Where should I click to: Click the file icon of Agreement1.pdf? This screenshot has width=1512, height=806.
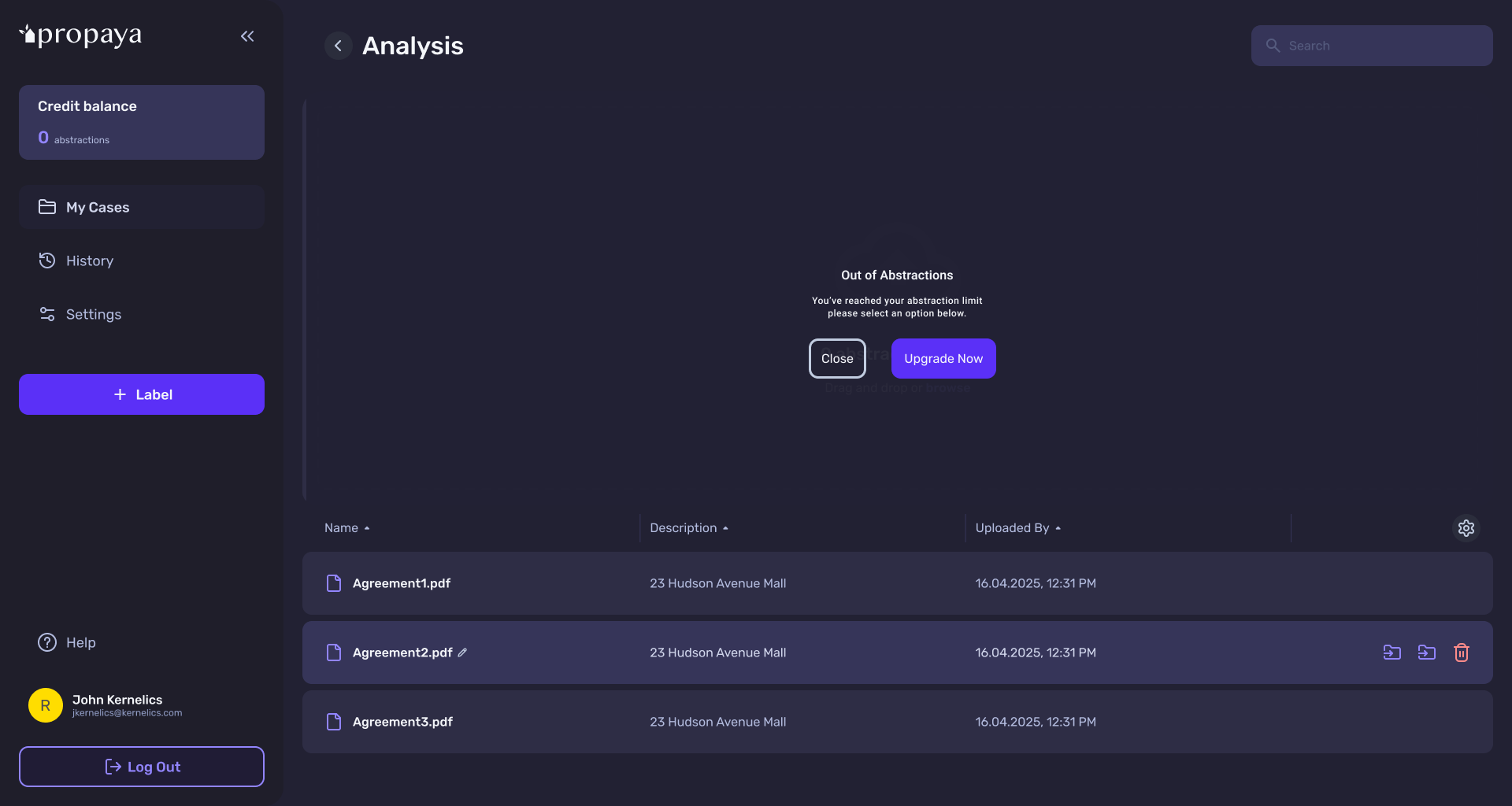334,583
